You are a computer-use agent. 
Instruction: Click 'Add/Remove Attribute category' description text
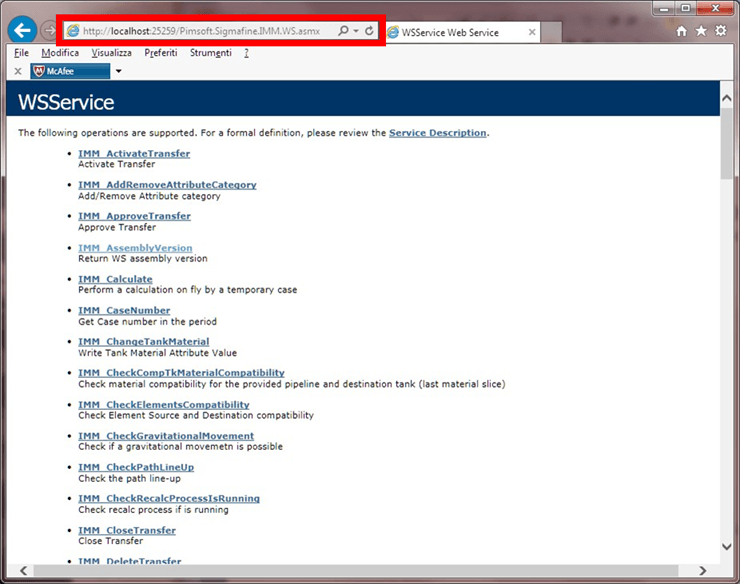pos(149,196)
